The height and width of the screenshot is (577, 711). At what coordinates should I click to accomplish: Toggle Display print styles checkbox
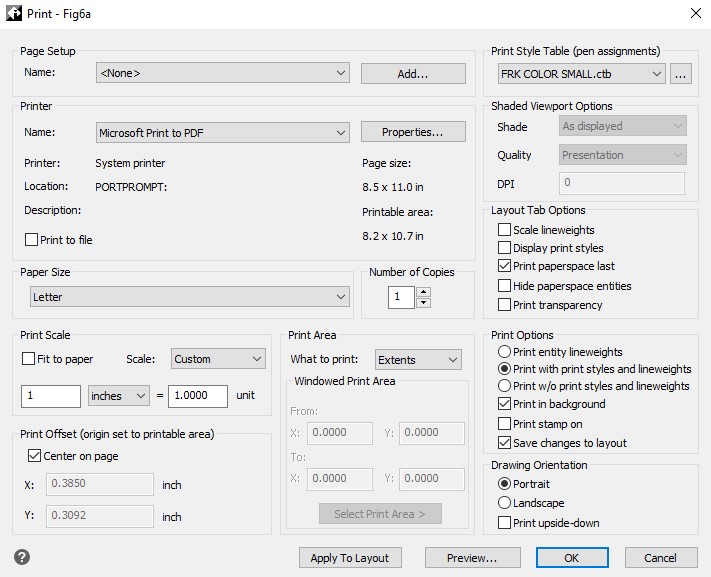(x=504, y=248)
